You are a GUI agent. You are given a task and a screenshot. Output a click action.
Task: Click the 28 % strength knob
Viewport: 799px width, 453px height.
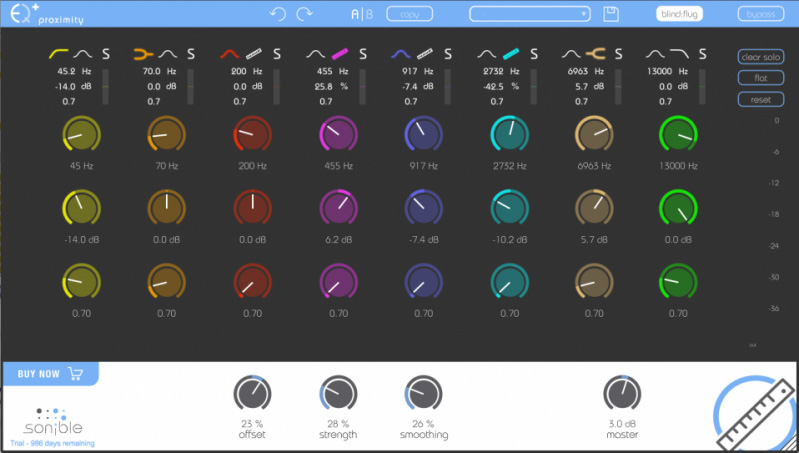tap(338, 394)
